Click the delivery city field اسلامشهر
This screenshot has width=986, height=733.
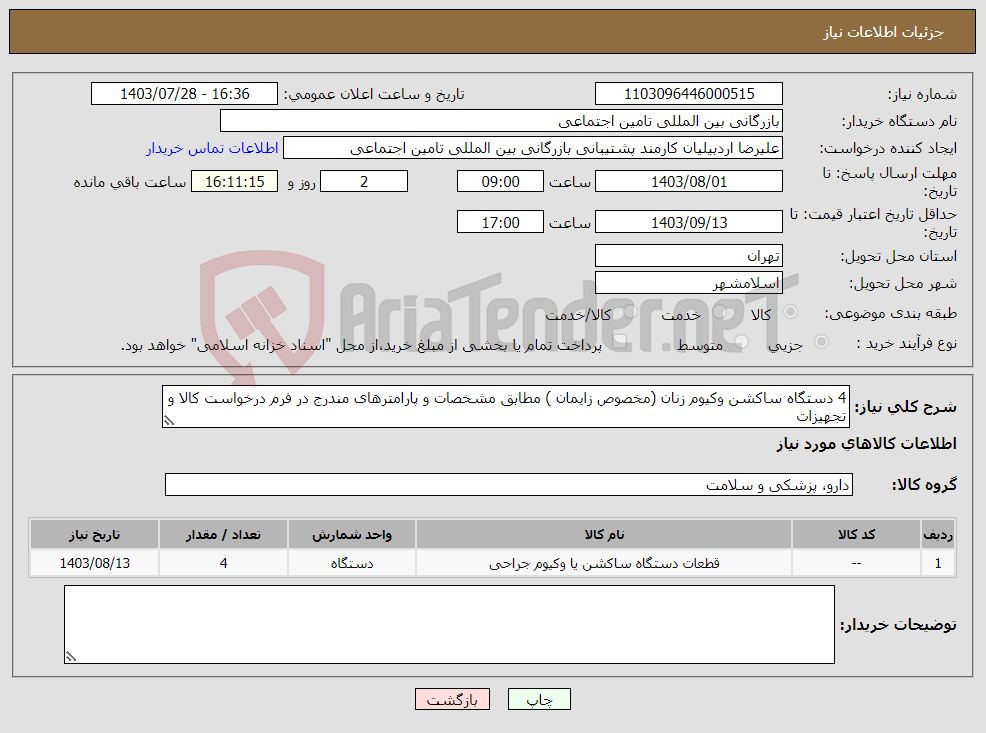[x=689, y=283]
